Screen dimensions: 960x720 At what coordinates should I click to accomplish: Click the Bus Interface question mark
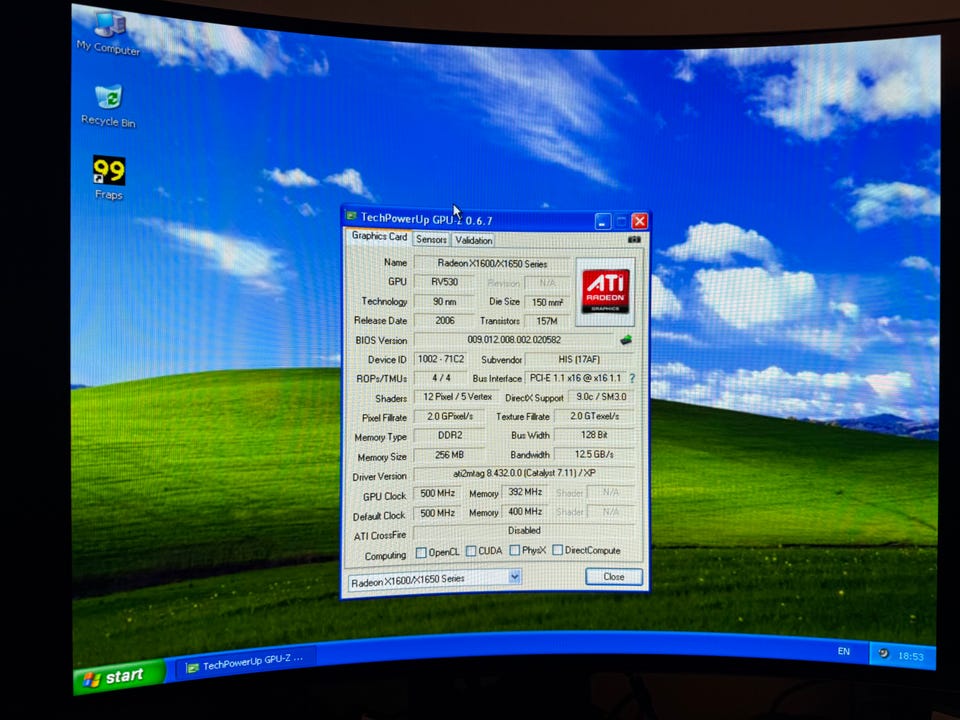point(632,378)
